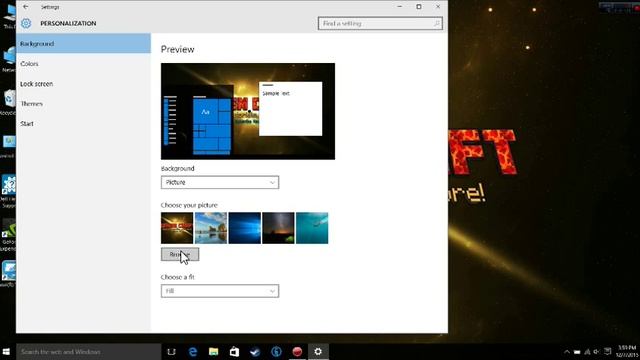Show hidden system tray icons
The width and height of the screenshot is (640, 360).
tap(567, 352)
